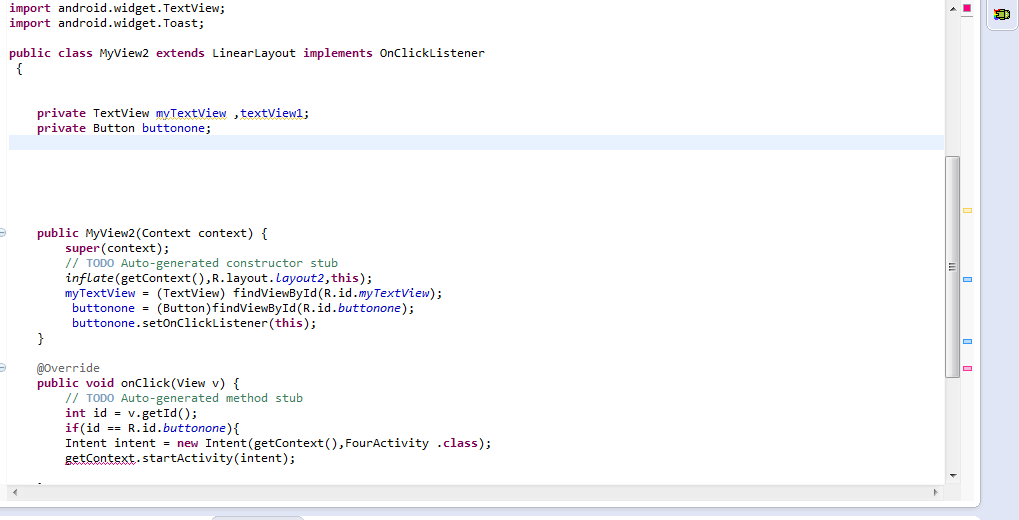This screenshot has width=1019, height=520.
Task: Click the "Auto-generated method stub" comment
Action: coord(212,398)
